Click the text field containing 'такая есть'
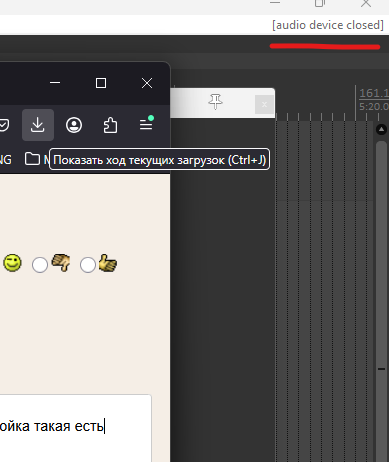This screenshot has height=462, width=389. coord(76,428)
